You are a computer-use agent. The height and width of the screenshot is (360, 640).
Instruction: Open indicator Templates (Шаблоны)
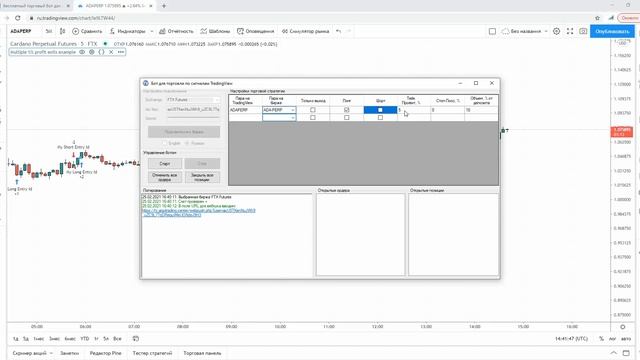pyautogui.click(x=215, y=31)
